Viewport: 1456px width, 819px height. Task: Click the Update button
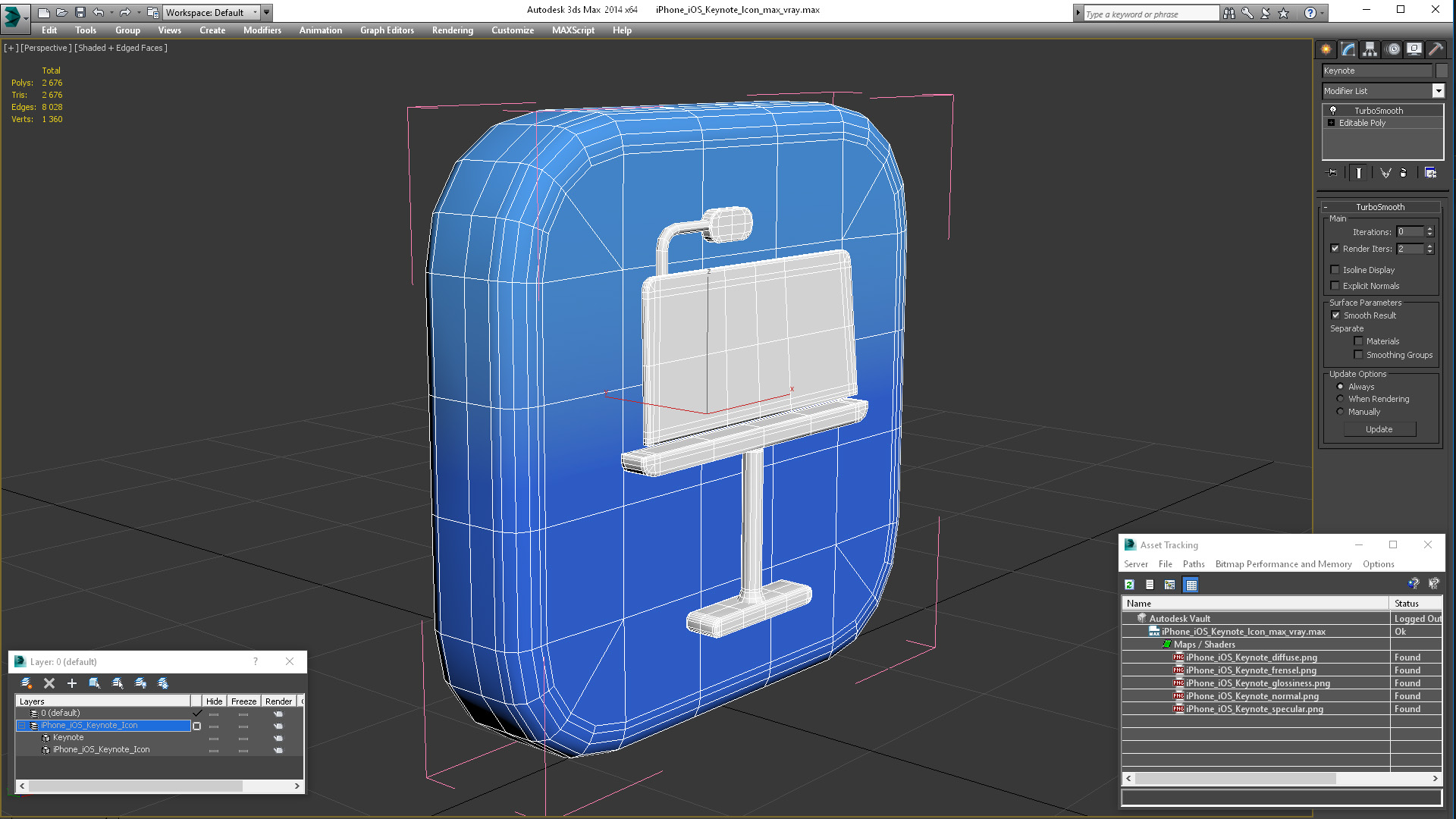[x=1379, y=428]
